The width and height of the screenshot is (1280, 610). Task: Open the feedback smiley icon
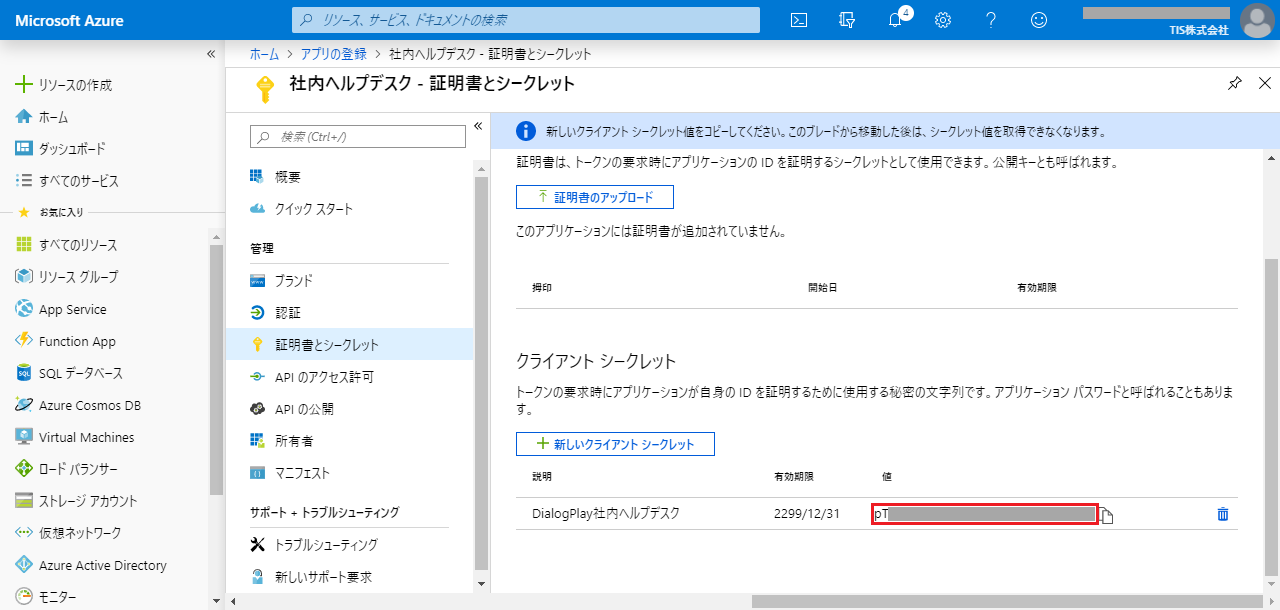pos(1039,20)
